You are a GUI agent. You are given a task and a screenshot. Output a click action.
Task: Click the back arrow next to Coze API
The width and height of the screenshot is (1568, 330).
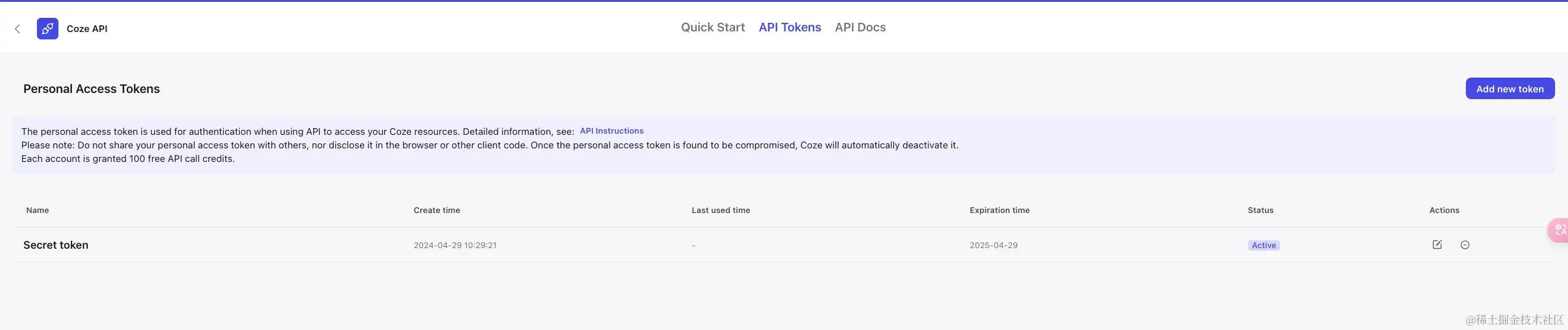pos(17,29)
